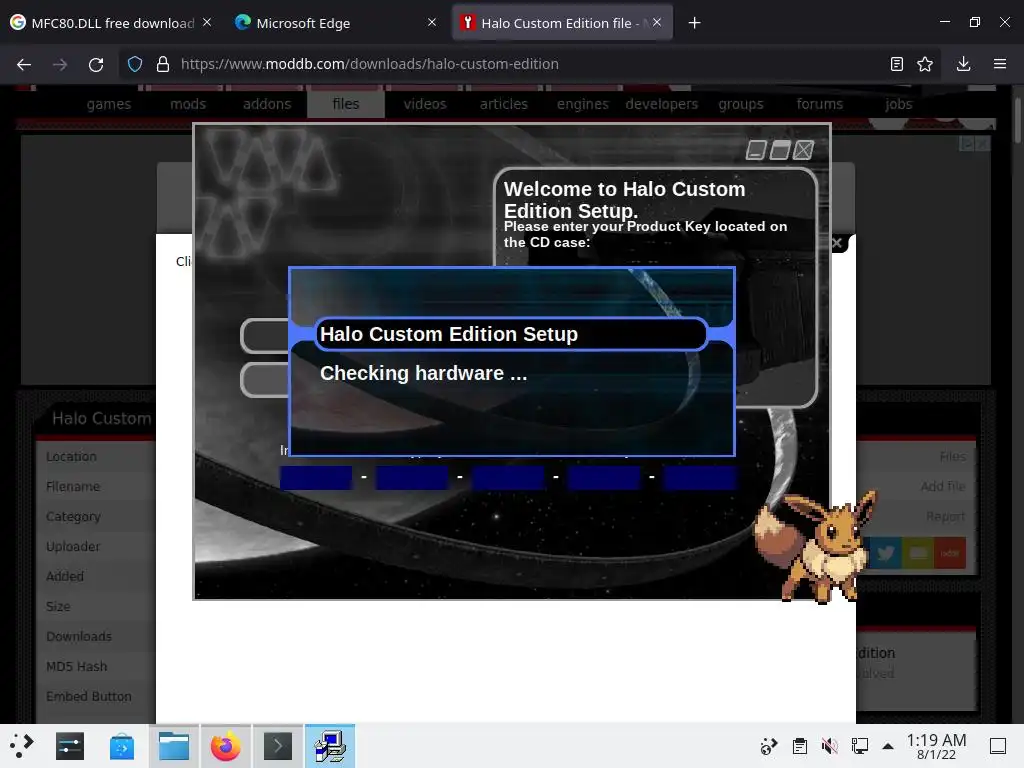Share via email icon
1024x768 pixels.
[x=918, y=553]
